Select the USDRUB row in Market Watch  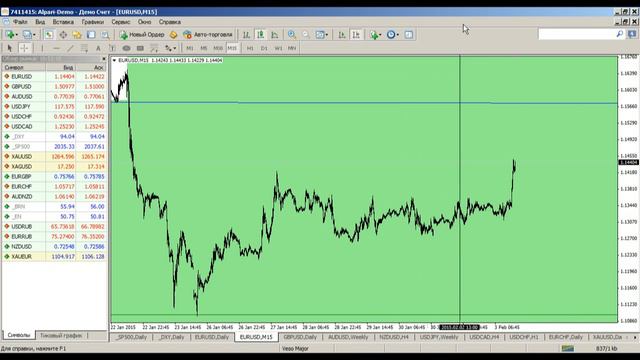[54, 227]
